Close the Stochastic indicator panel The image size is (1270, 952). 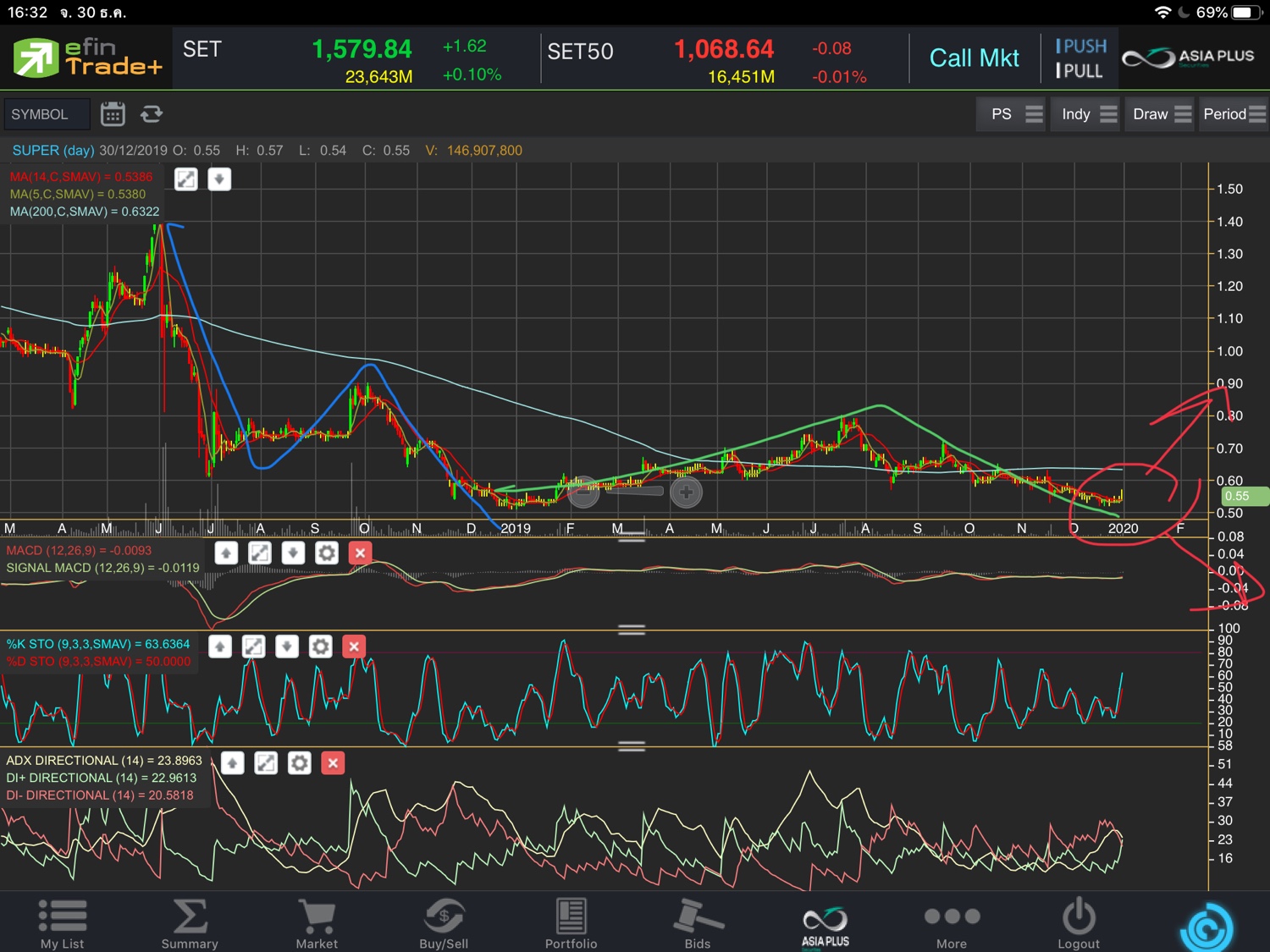[x=354, y=647]
